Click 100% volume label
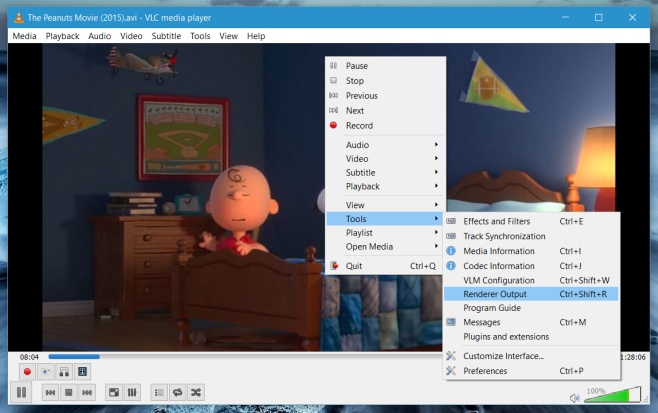 point(596,391)
